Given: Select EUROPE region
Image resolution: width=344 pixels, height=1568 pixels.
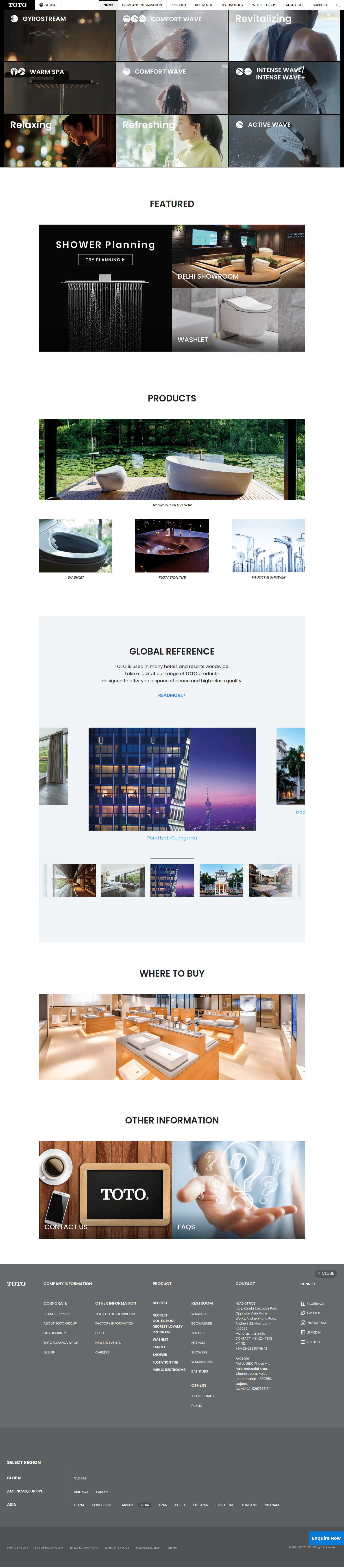Looking at the screenshot, I should pos(102,1492).
